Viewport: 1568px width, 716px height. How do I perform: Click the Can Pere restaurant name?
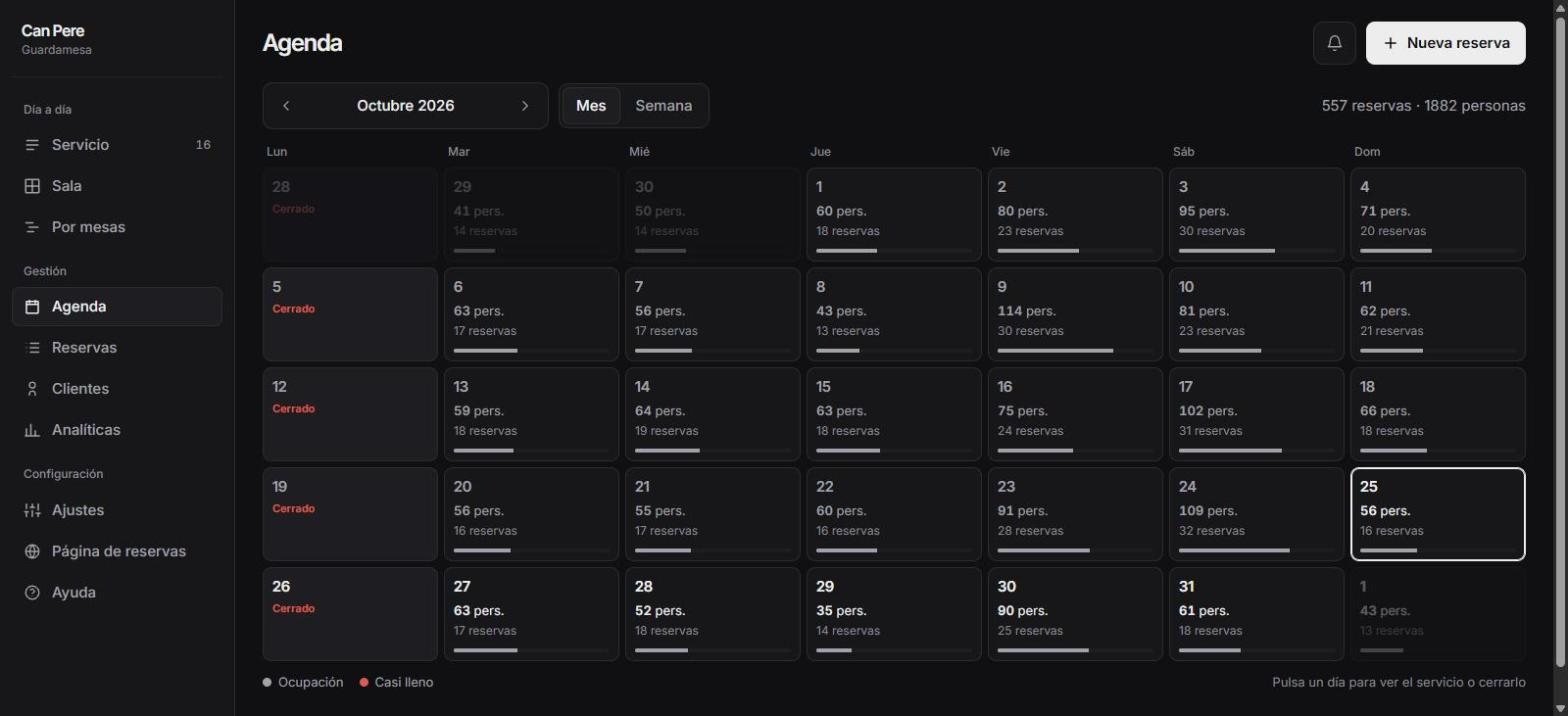53,31
